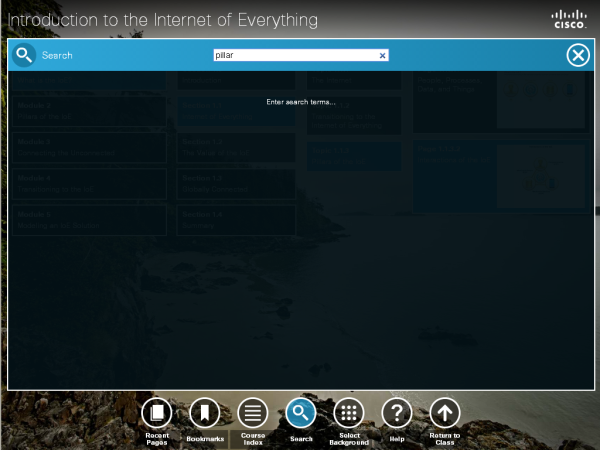
Task: Click the 'Search' label in the panel header
Action: tap(57, 56)
